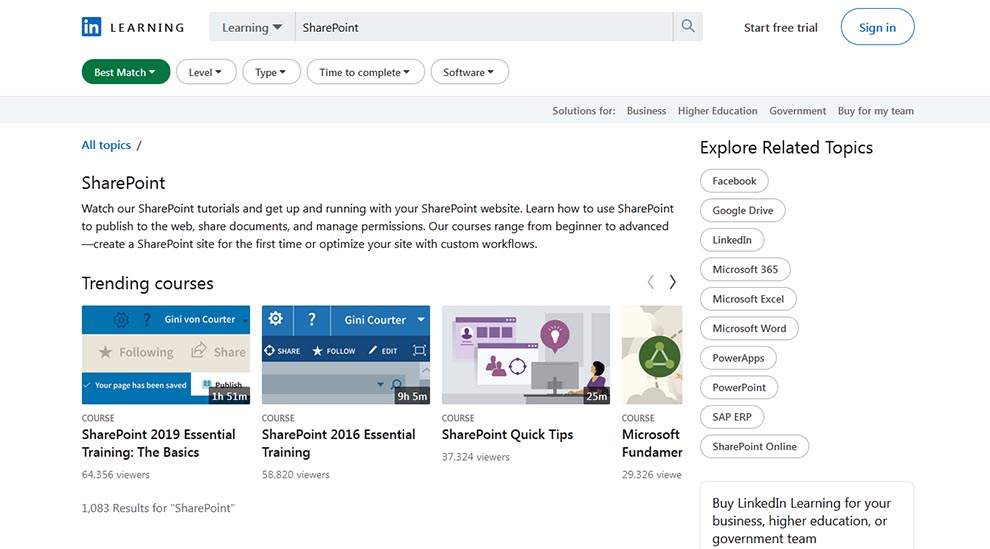Open the Time to complete filter
Screen dimensions: 990x549
(365, 72)
